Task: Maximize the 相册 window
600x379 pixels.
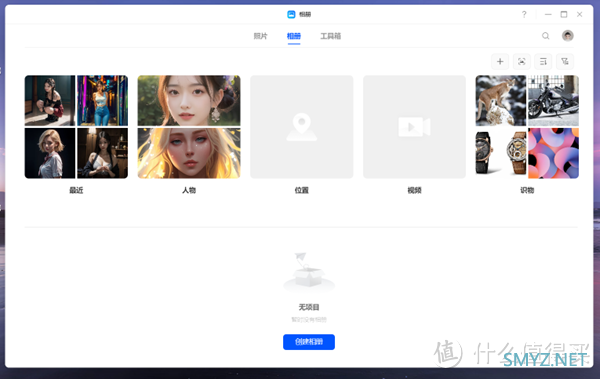Action: (x=564, y=15)
